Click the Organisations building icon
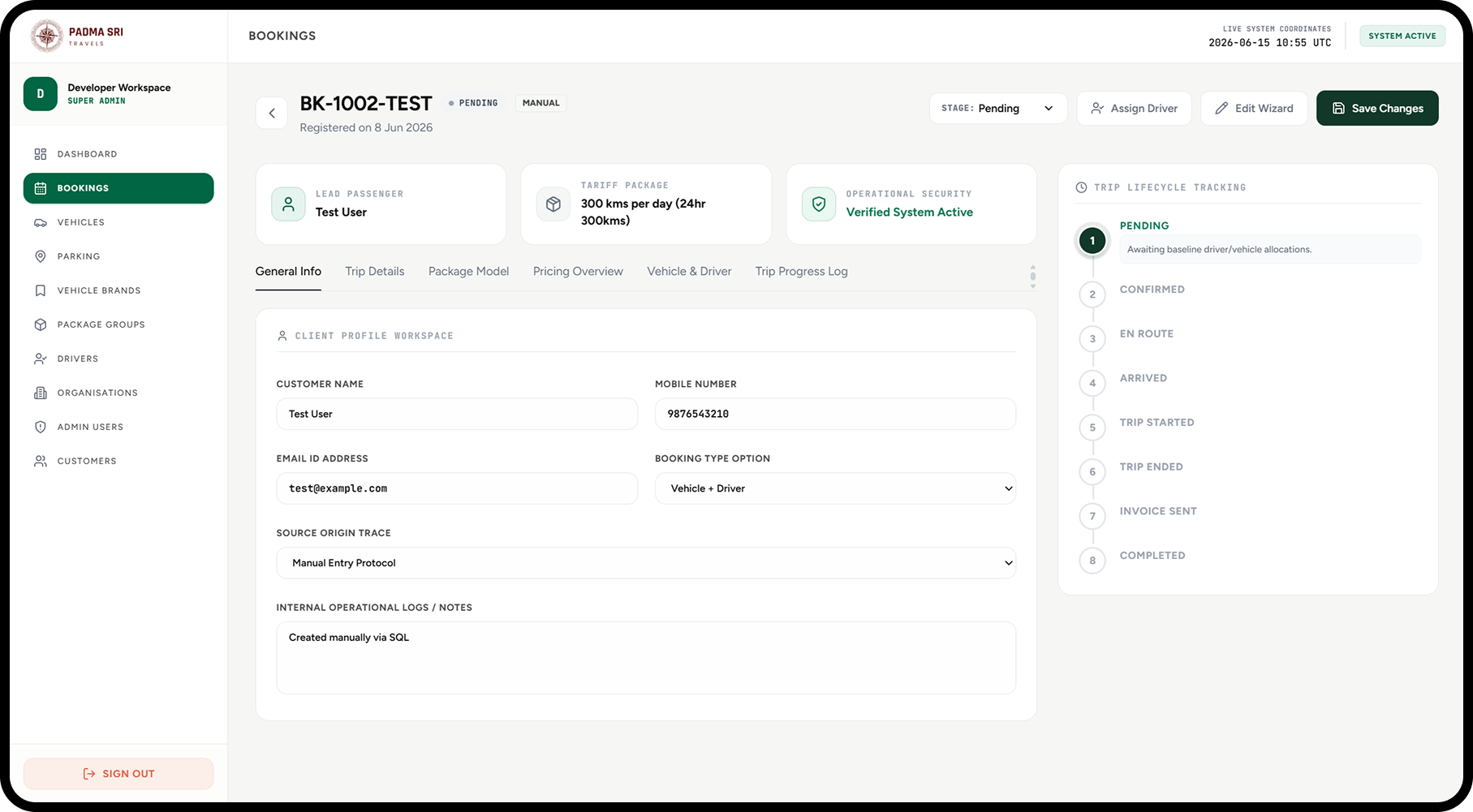Screen dimensions: 1473x812 click(x=41, y=393)
